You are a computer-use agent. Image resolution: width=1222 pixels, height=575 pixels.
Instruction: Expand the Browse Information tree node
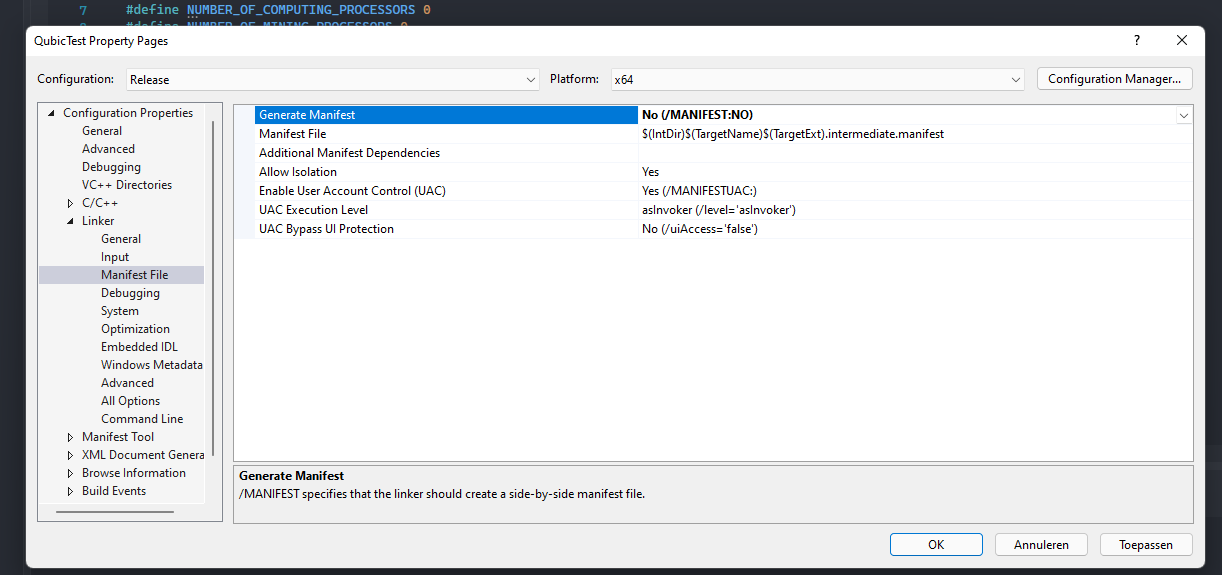(x=70, y=473)
